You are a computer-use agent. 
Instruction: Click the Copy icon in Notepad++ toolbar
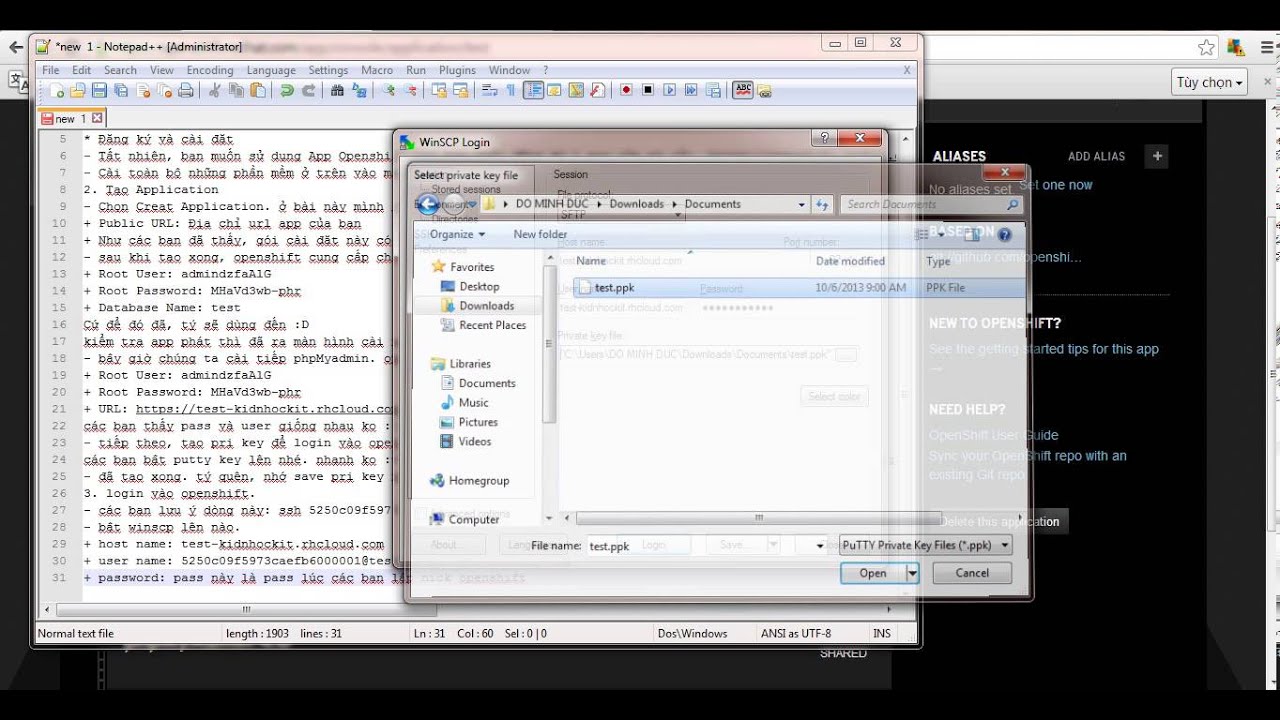click(x=236, y=90)
